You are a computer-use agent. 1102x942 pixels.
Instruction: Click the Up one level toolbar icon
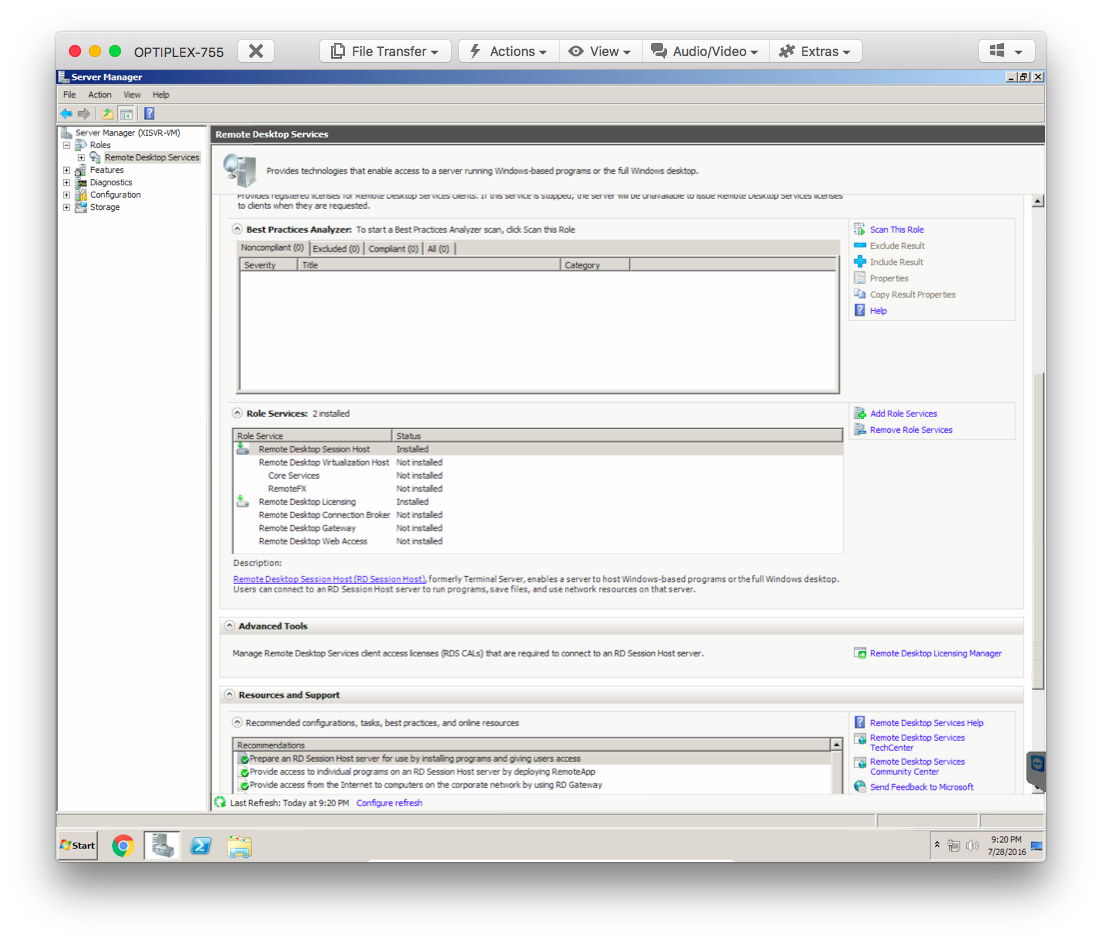(108, 114)
